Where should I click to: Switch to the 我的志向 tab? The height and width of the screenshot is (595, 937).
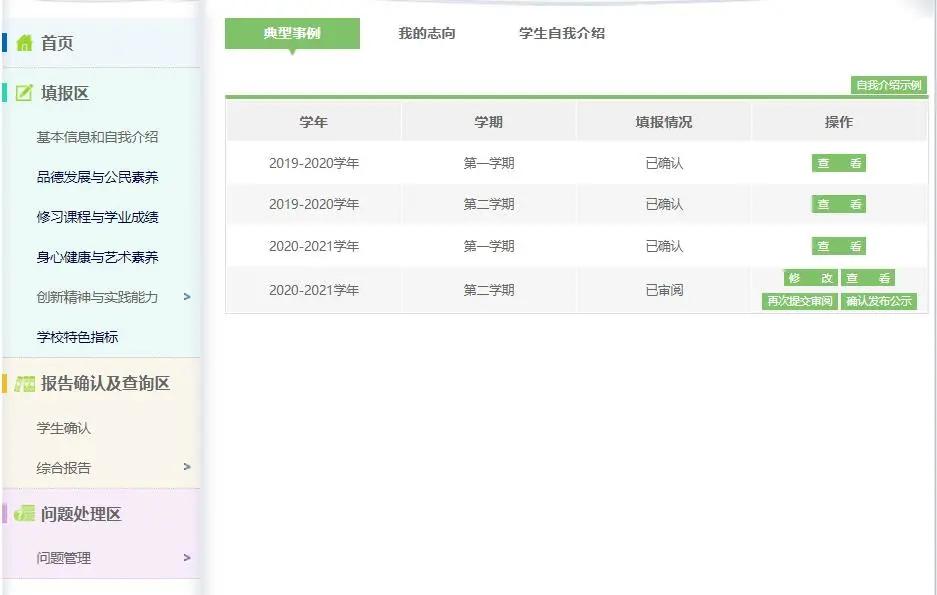coord(430,33)
